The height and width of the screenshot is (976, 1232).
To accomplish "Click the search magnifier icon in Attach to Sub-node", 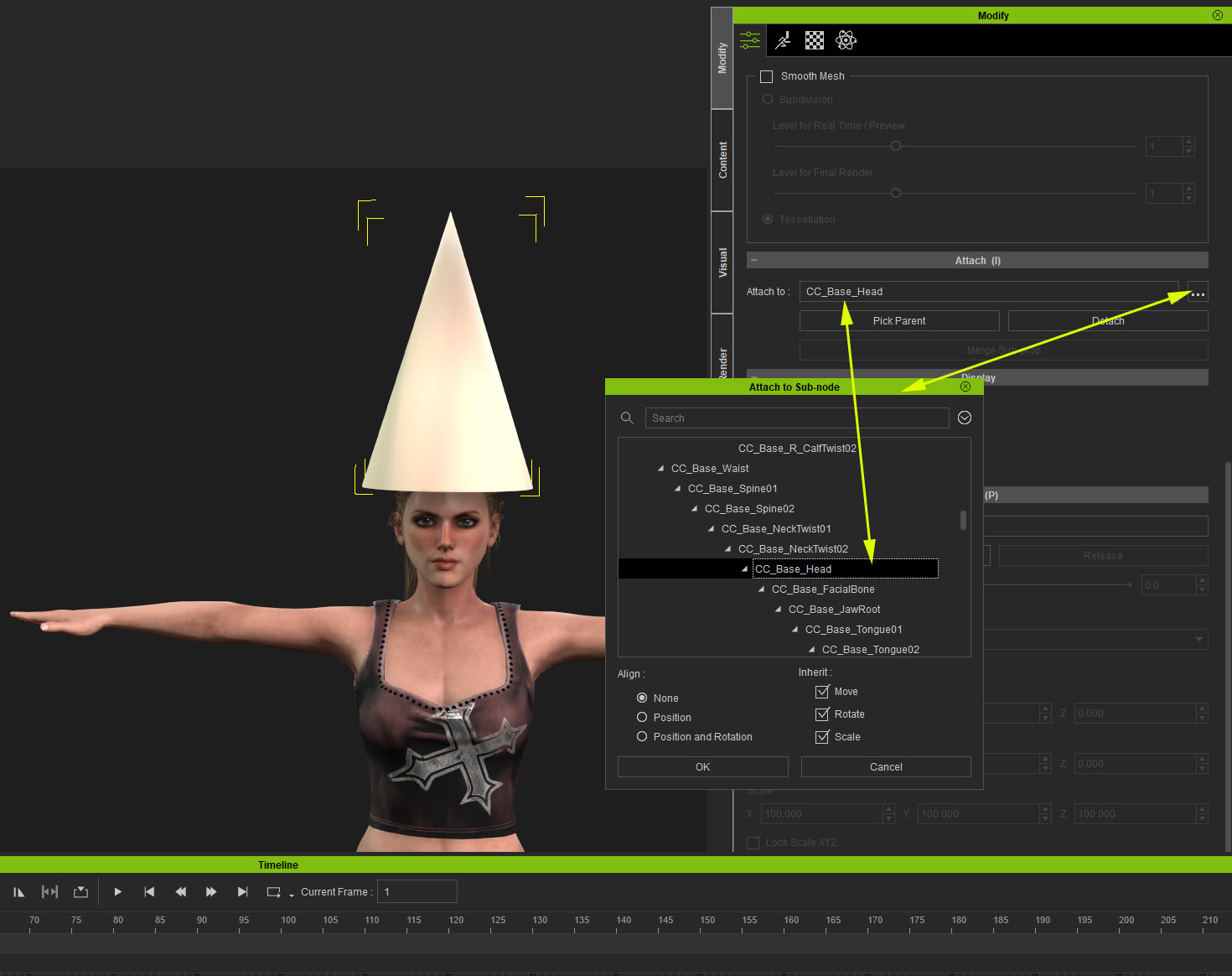I will click(627, 418).
